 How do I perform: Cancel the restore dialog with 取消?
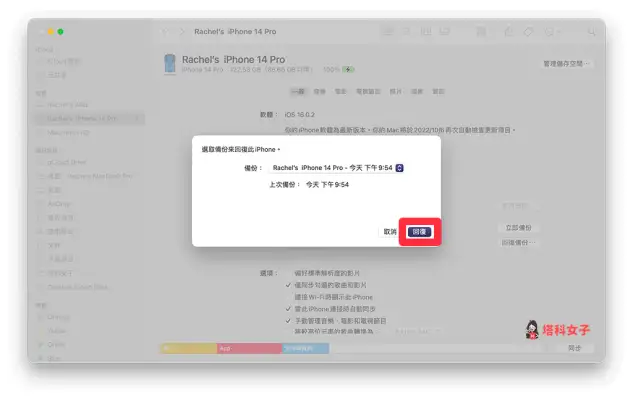tap(390, 232)
